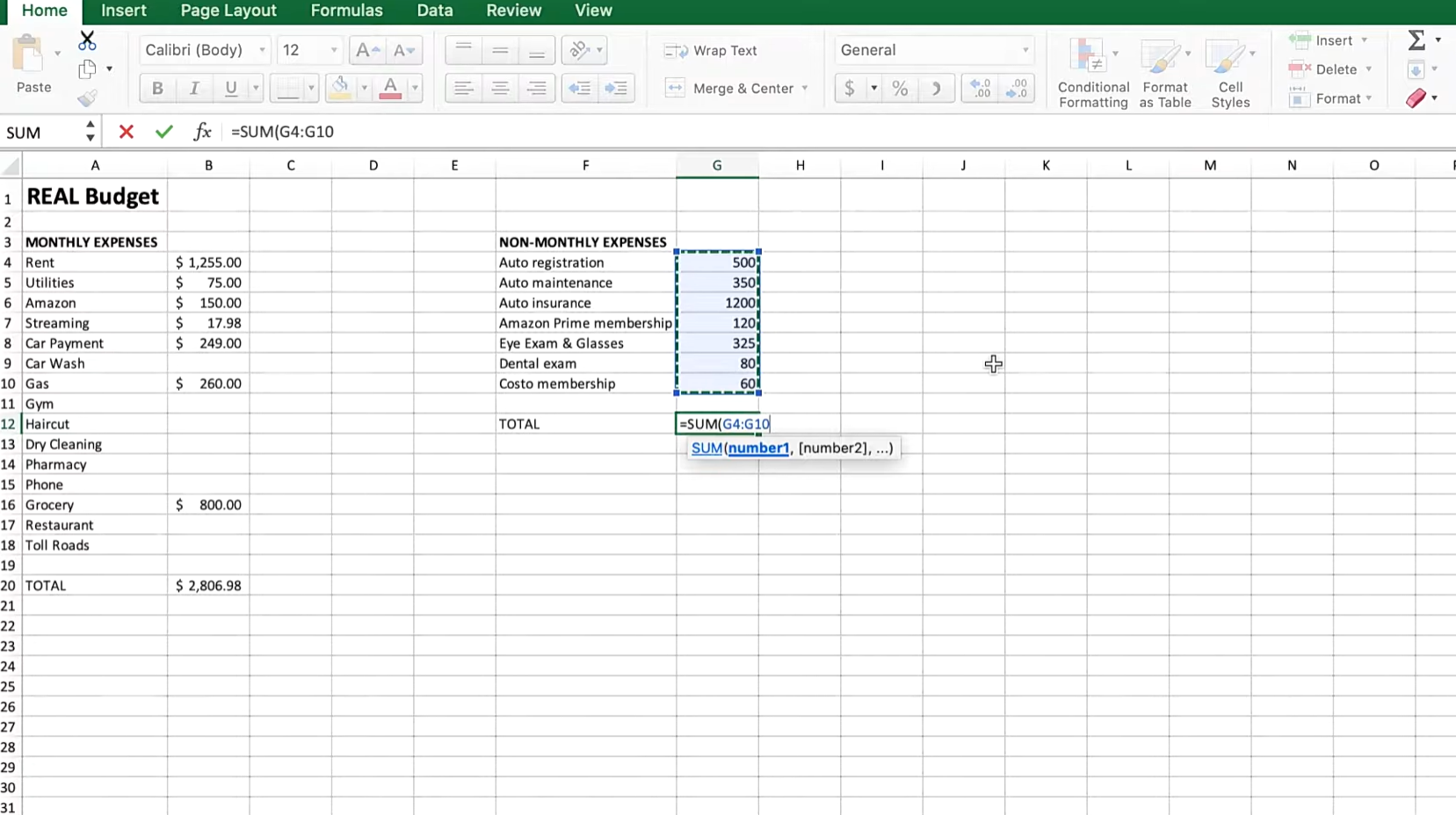Confirm formula with the green checkmark
1456x815 pixels.
point(163,132)
